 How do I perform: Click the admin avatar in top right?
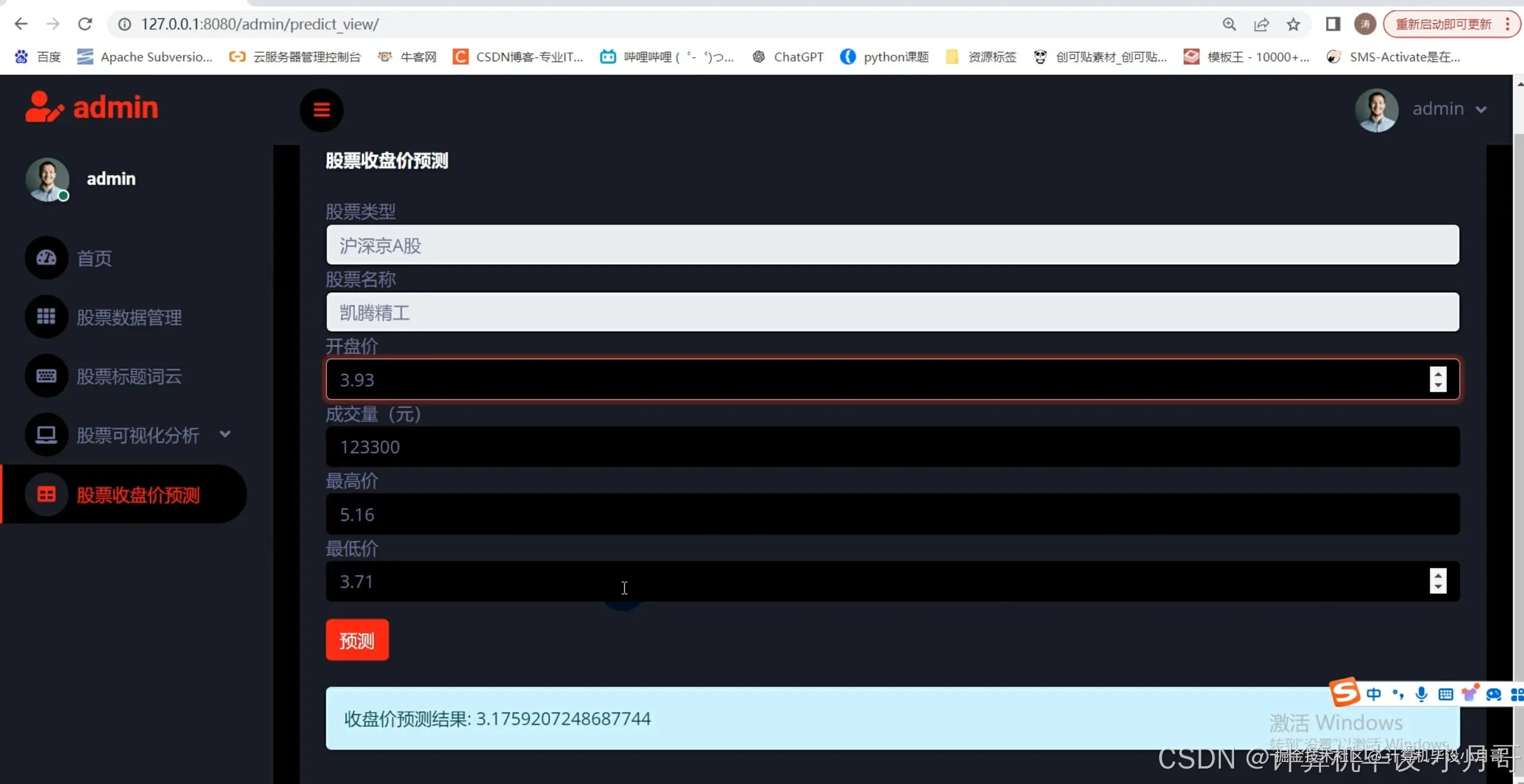click(x=1377, y=110)
